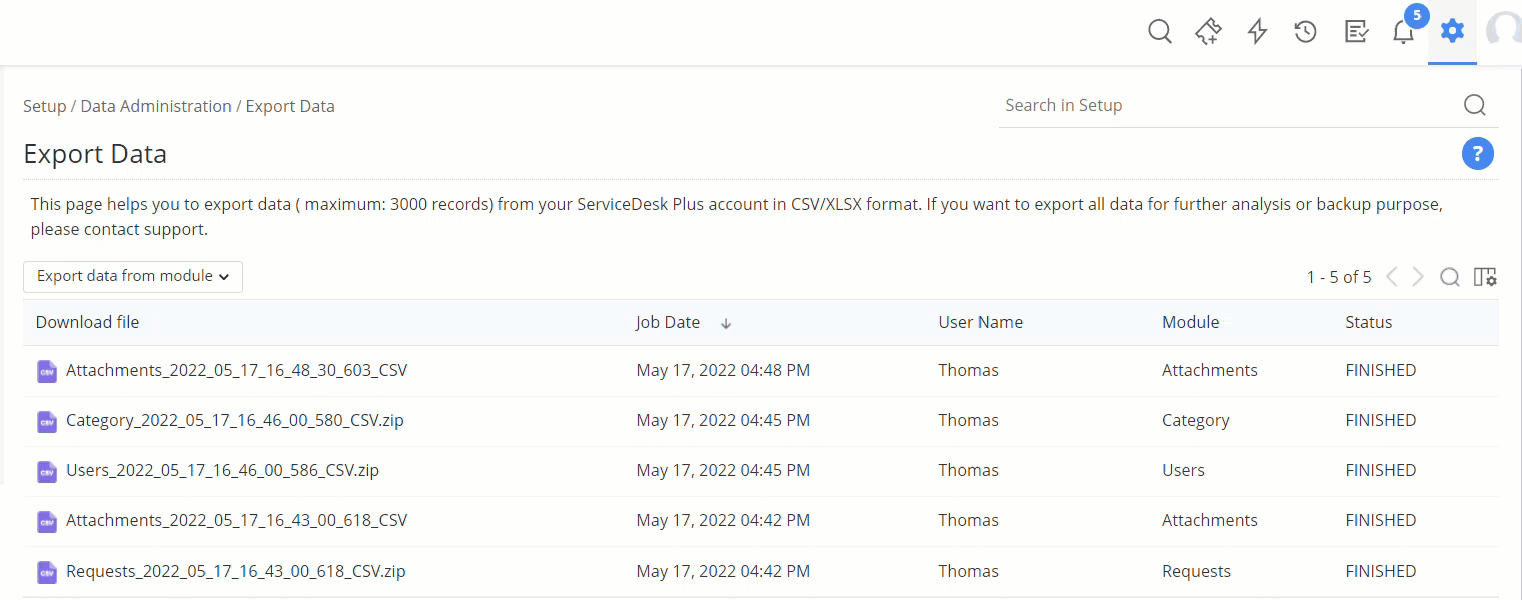Go to previous page chevron
The width and height of the screenshot is (1522, 600).
click(1392, 277)
